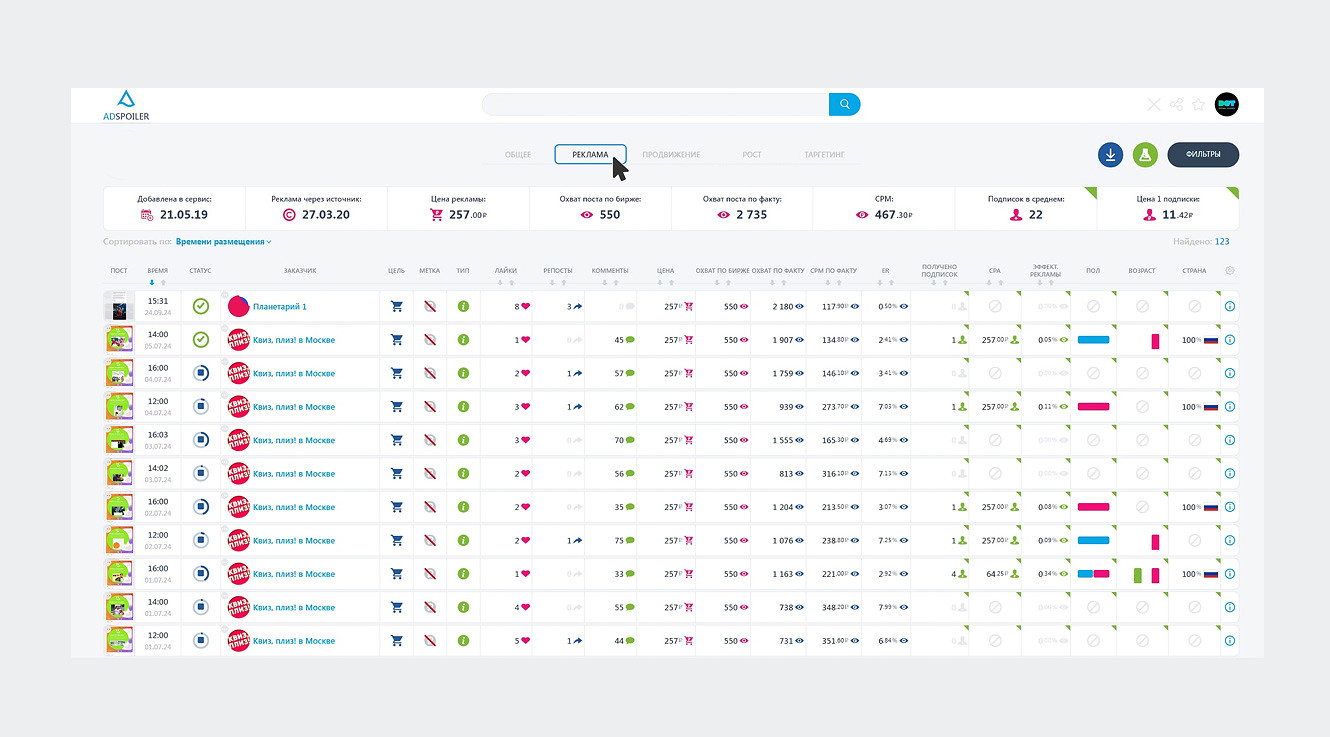Click the blue search magnifier button
This screenshot has height=737, width=1330.
click(x=845, y=104)
